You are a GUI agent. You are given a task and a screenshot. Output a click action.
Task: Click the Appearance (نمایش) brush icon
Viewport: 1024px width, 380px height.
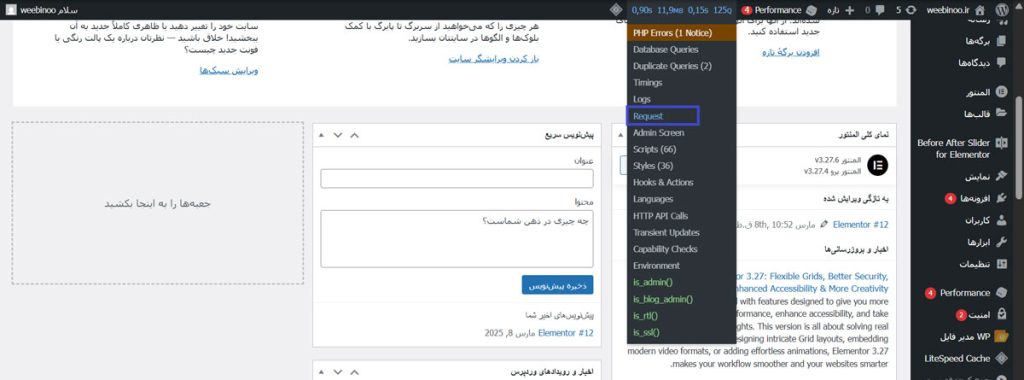pyautogui.click(x=1001, y=176)
